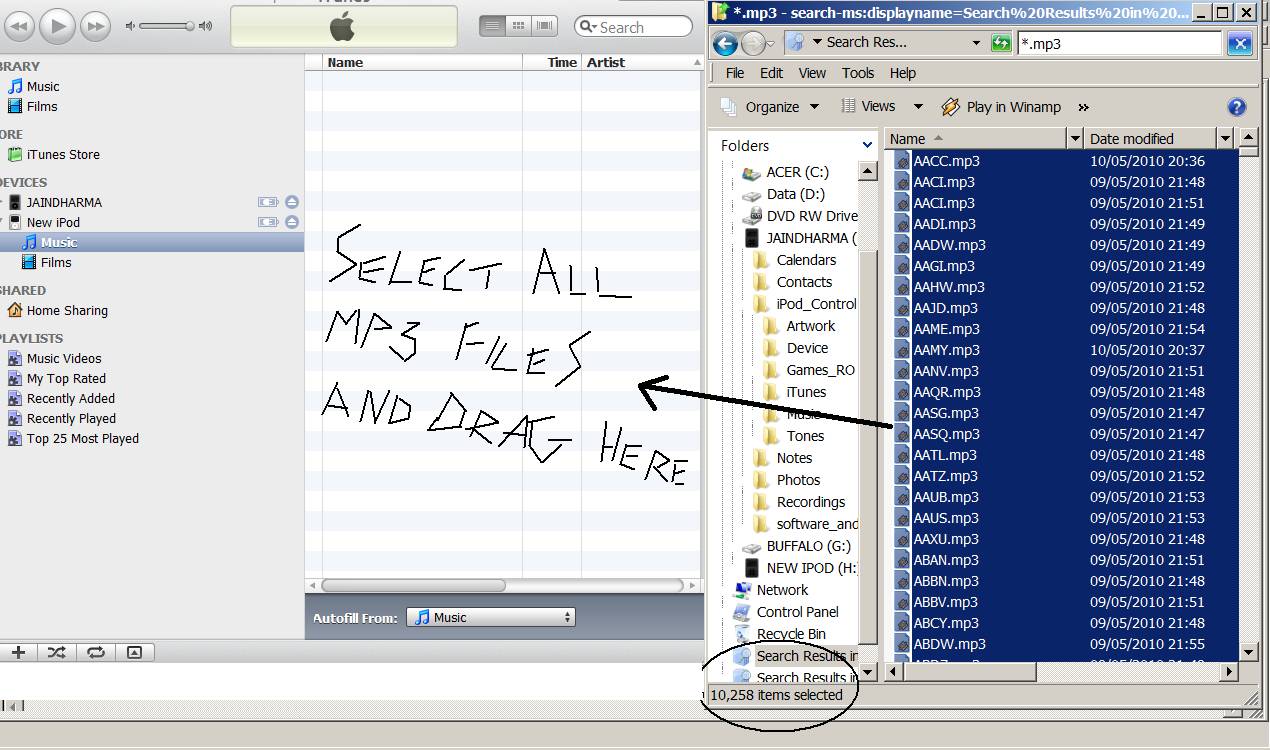Open the Music Videos playlist
This screenshot has width=1270, height=750.
55,358
